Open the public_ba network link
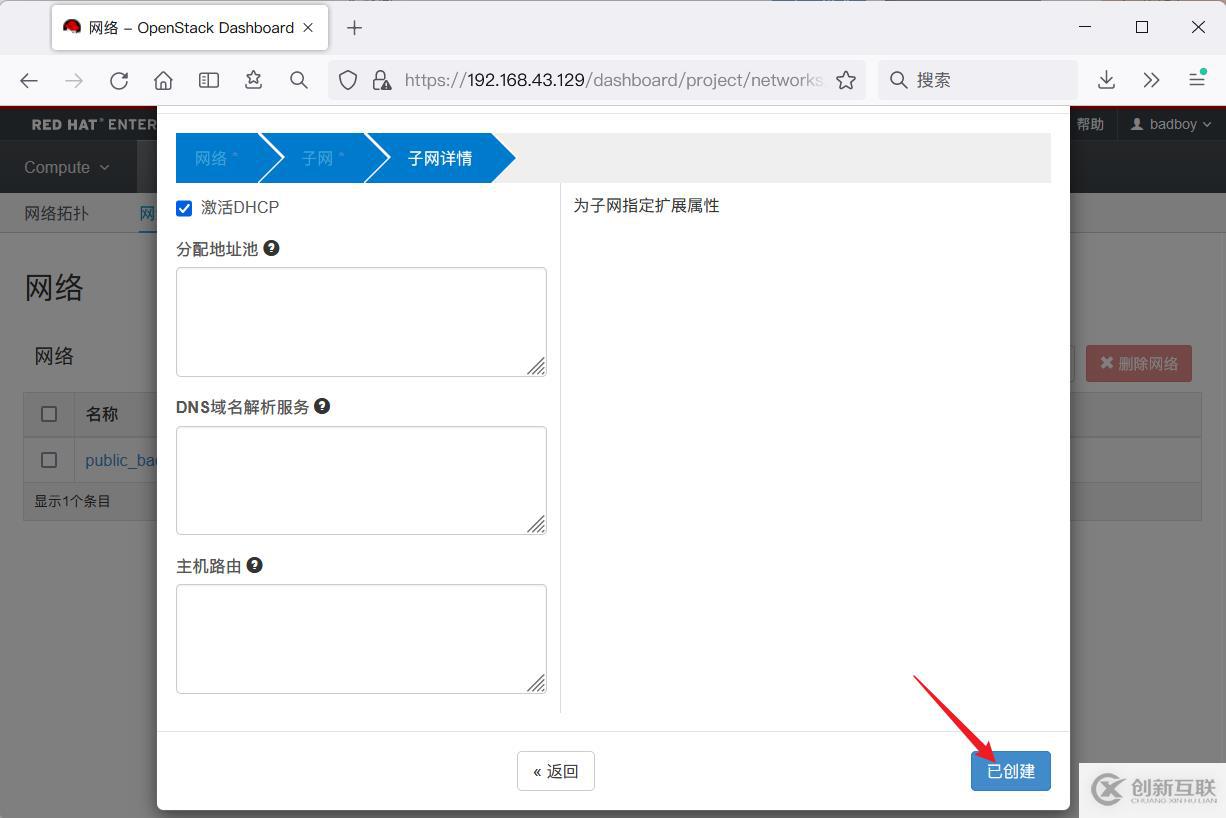1226x818 pixels. pos(121,460)
